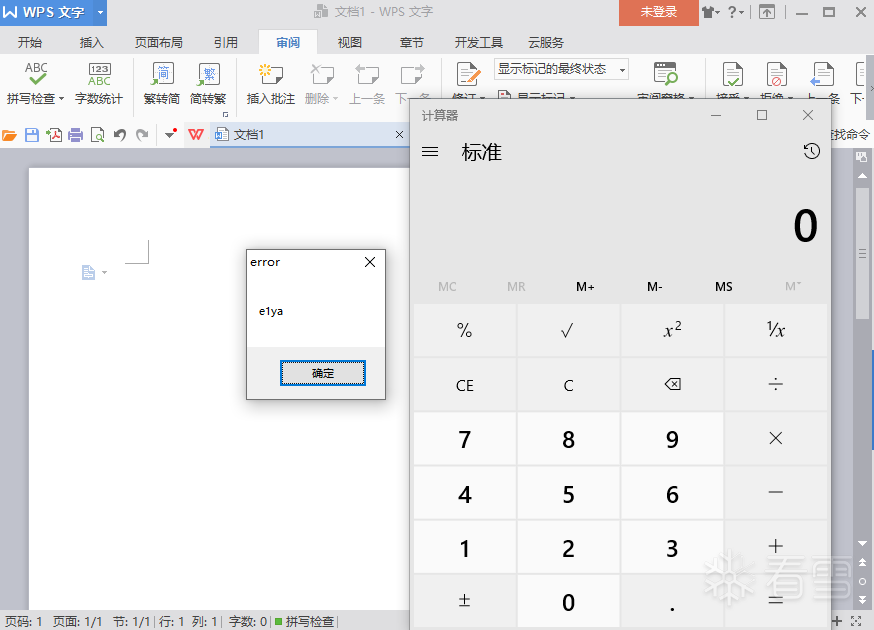Open the 云服务 ribbon tab
This screenshot has height=630, width=874.
546,42
